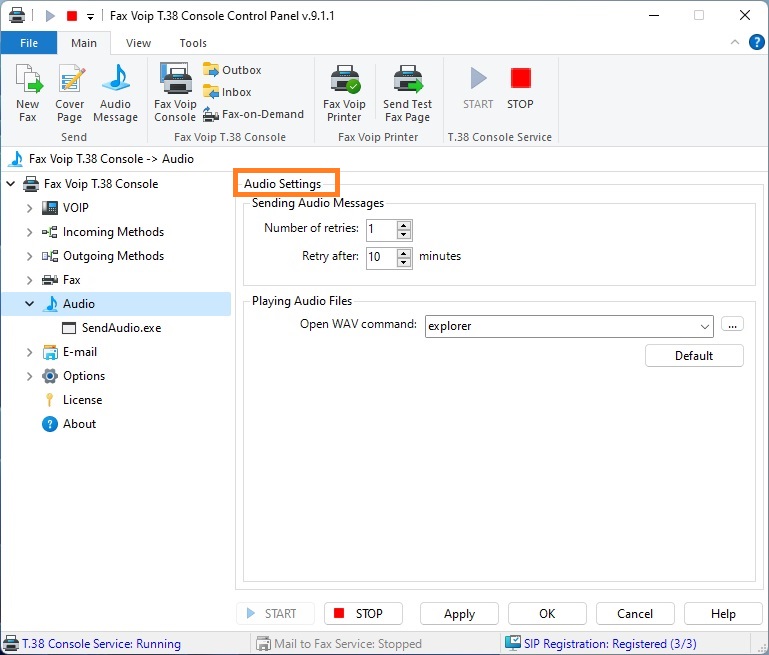The width and height of the screenshot is (769, 655).
Task: Click the Help button
Action: (x=723, y=614)
